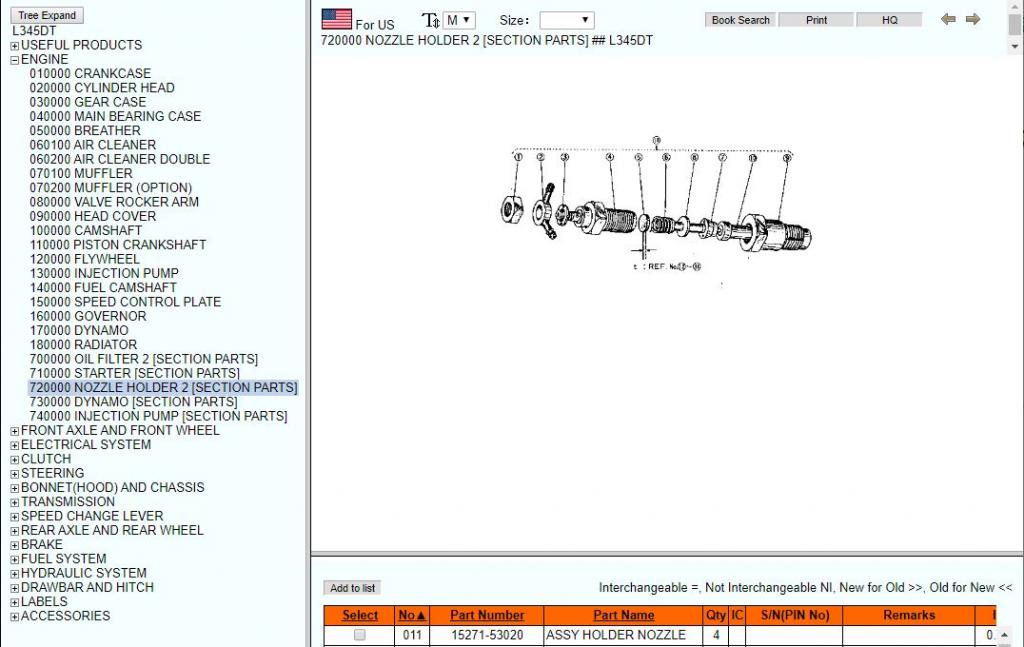Click ASSY HOLDER NOZZLE part name
Screen dimensions: 1024x647
click(x=616, y=635)
